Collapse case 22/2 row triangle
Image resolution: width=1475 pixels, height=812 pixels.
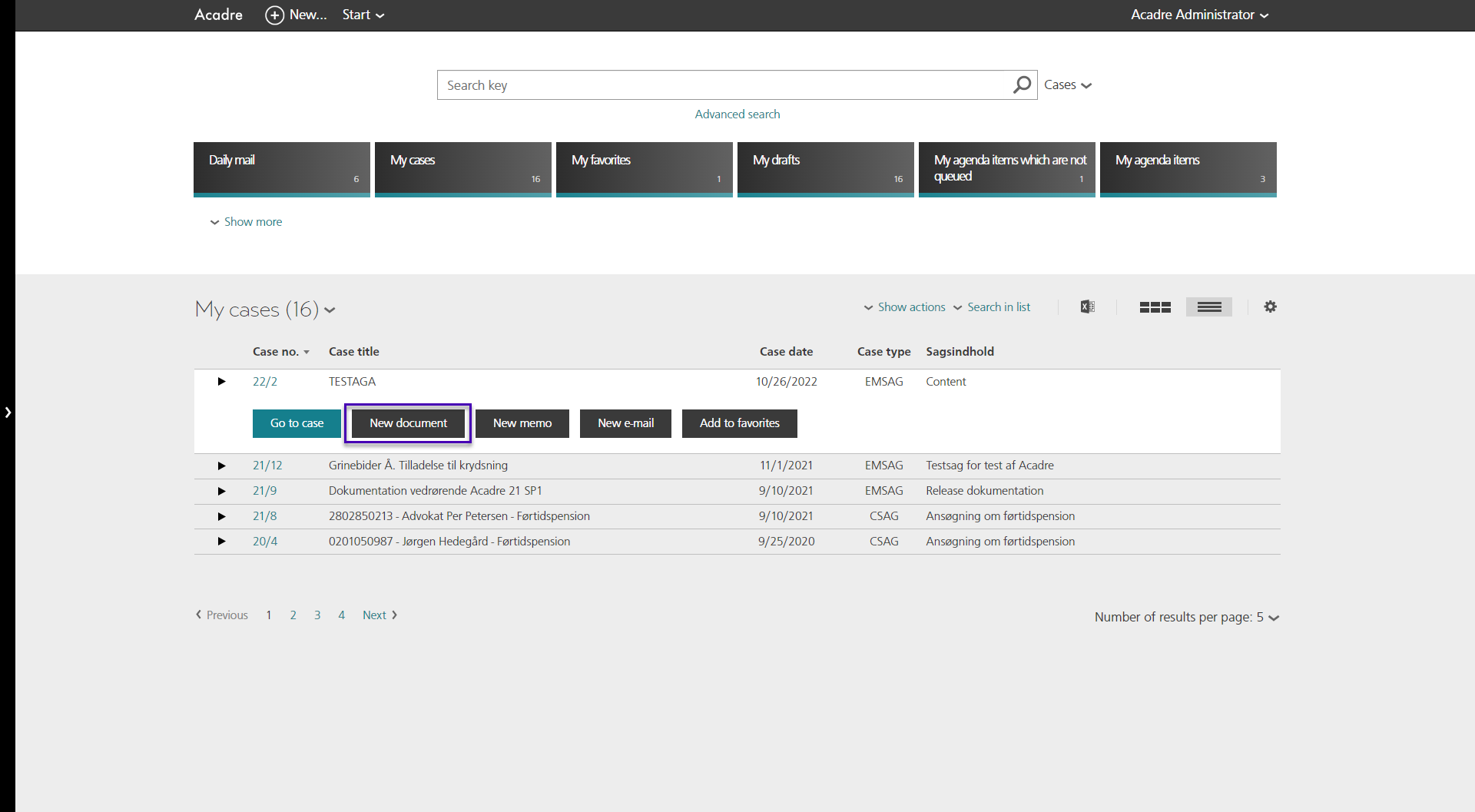click(x=221, y=381)
